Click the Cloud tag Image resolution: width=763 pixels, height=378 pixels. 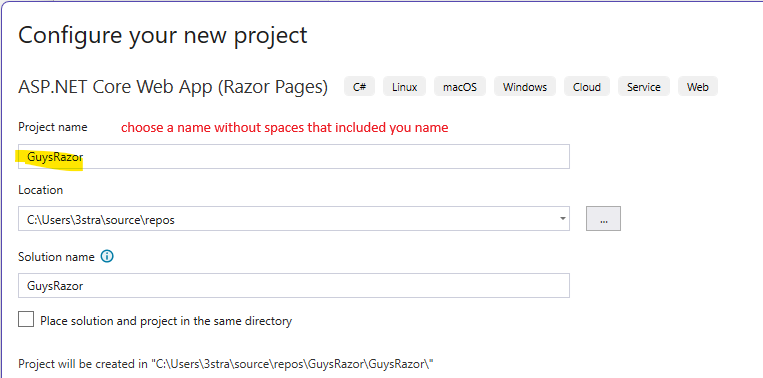tap(587, 87)
